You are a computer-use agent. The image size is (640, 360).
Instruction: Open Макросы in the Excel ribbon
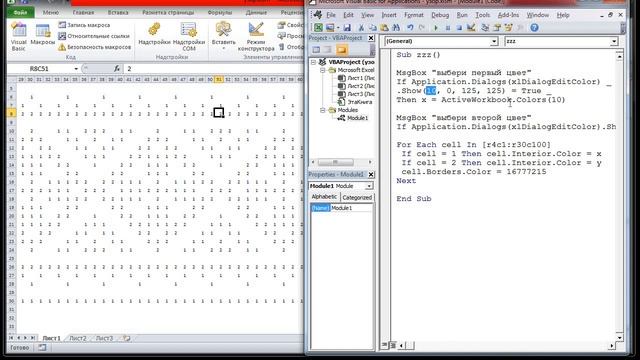click(x=42, y=35)
